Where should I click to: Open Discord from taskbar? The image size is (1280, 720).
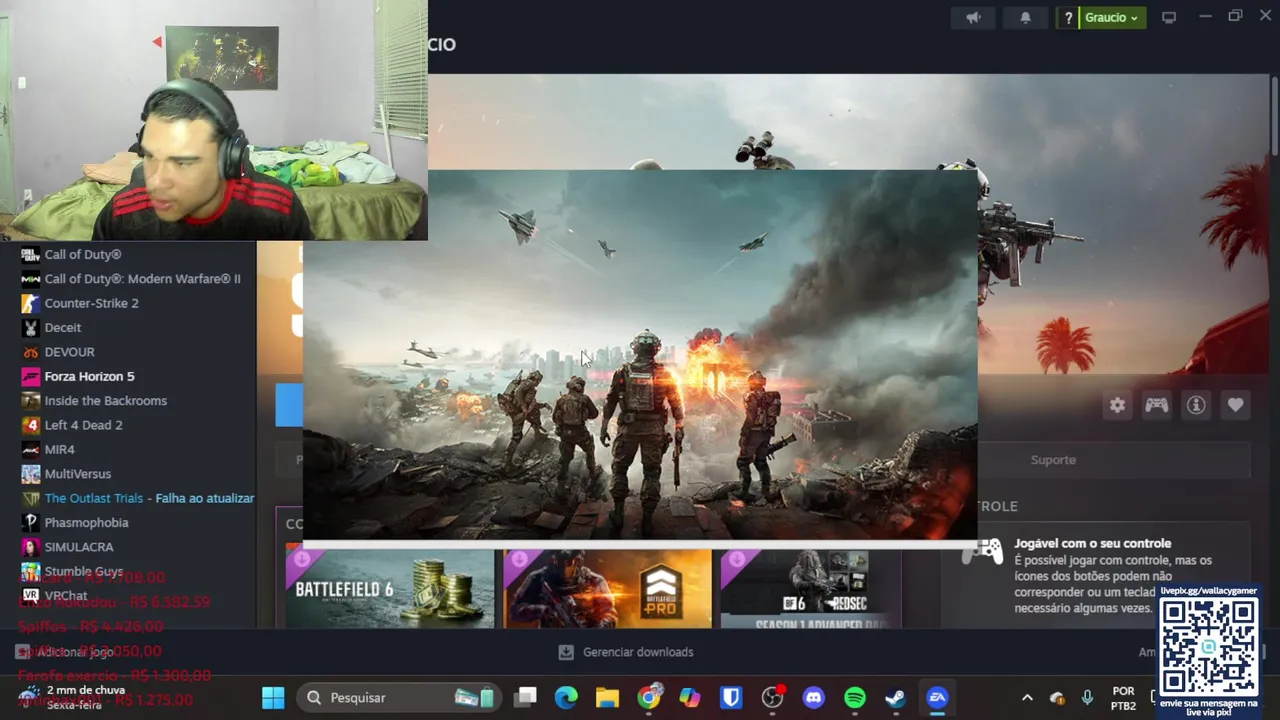point(814,698)
